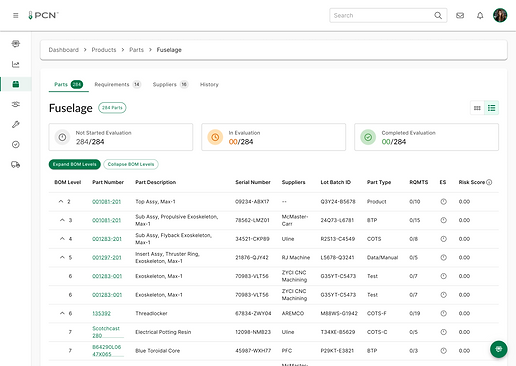This screenshot has width=516, height=366.
Task: Open the notifications bell
Action: (x=480, y=16)
